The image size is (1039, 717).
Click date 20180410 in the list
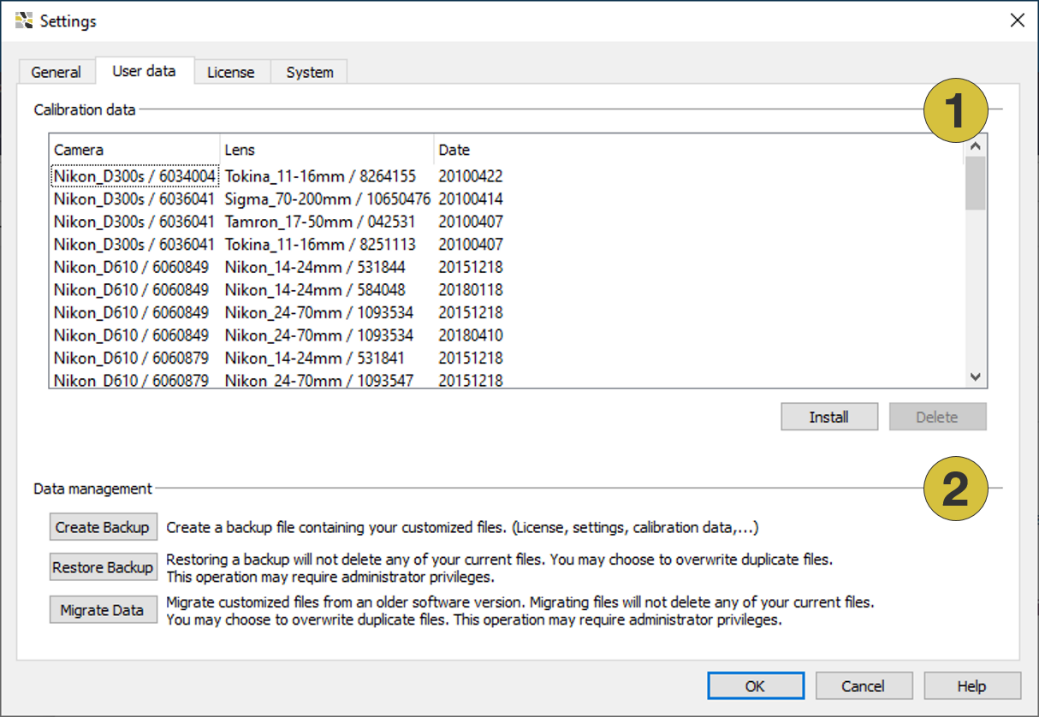point(470,335)
